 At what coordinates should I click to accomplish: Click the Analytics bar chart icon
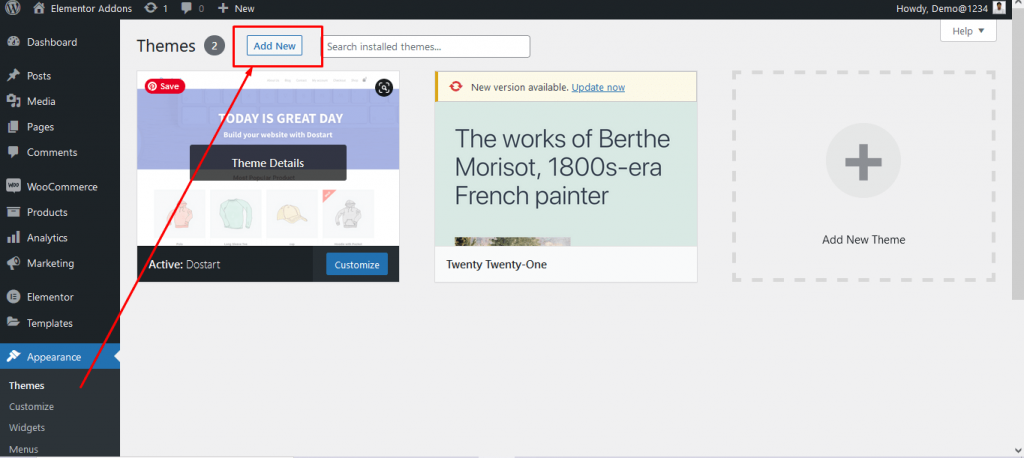[x=13, y=237]
